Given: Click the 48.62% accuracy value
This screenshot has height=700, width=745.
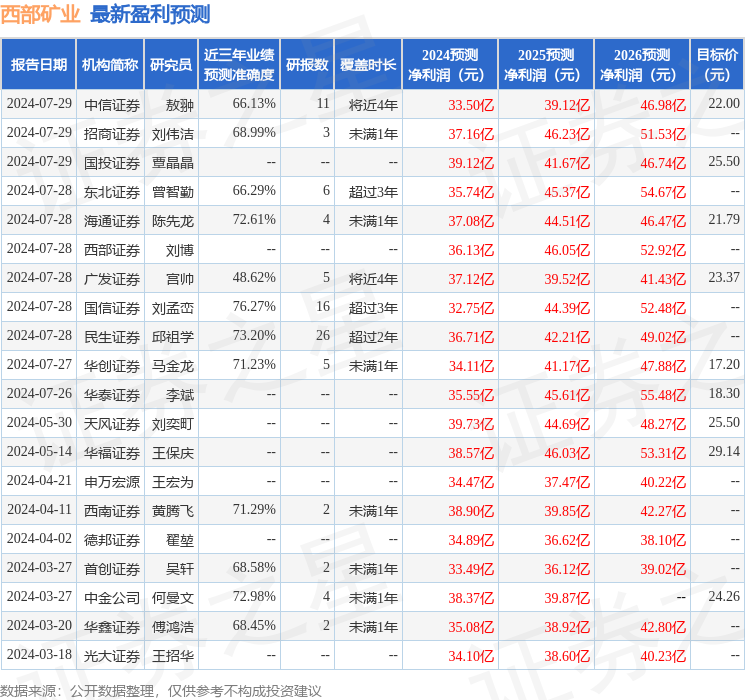Looking at the screenshot, I should coord(254,278).
